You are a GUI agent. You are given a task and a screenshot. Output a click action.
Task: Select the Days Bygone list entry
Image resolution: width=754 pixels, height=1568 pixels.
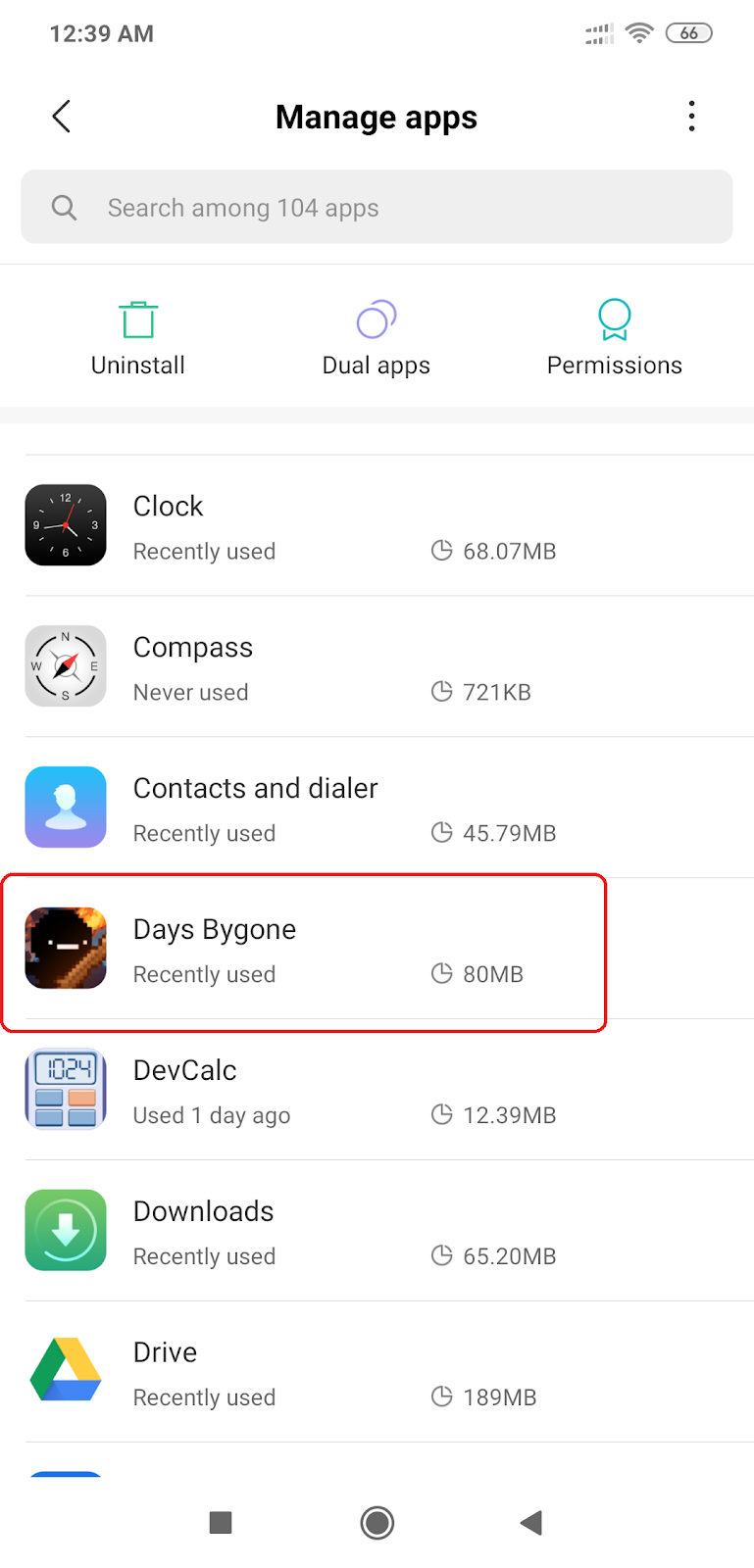[x=294, y=948]
